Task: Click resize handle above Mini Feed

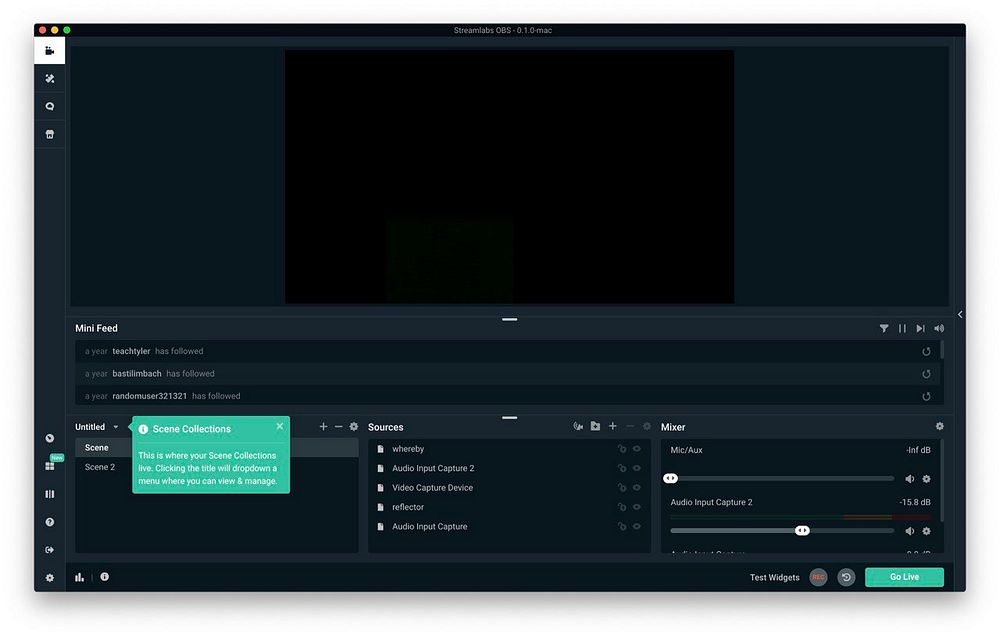Action: click(x=510, y=319)
